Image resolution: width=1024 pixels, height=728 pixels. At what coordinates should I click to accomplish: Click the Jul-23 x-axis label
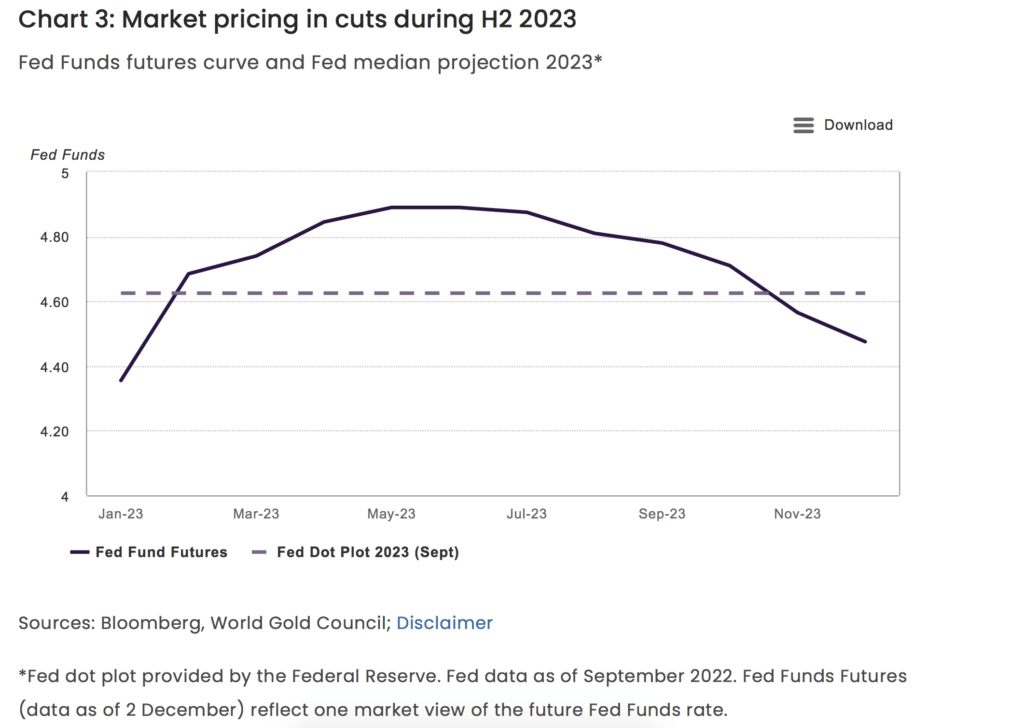(x=527, y=514)
